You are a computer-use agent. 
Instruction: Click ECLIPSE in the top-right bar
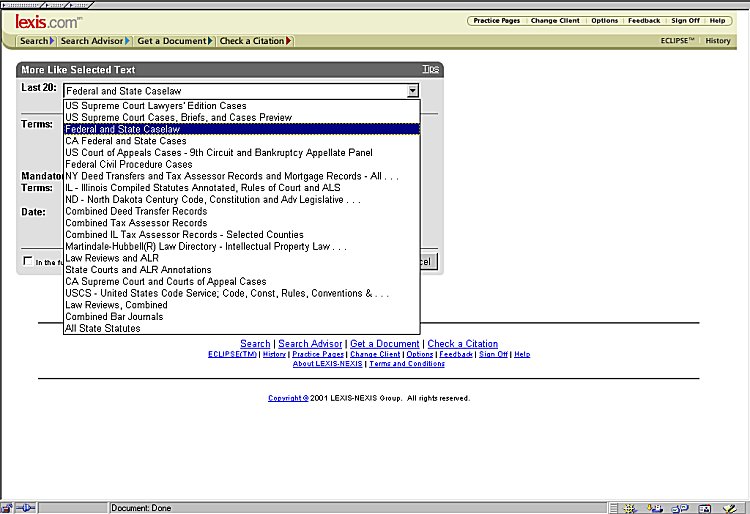point(677,41)
